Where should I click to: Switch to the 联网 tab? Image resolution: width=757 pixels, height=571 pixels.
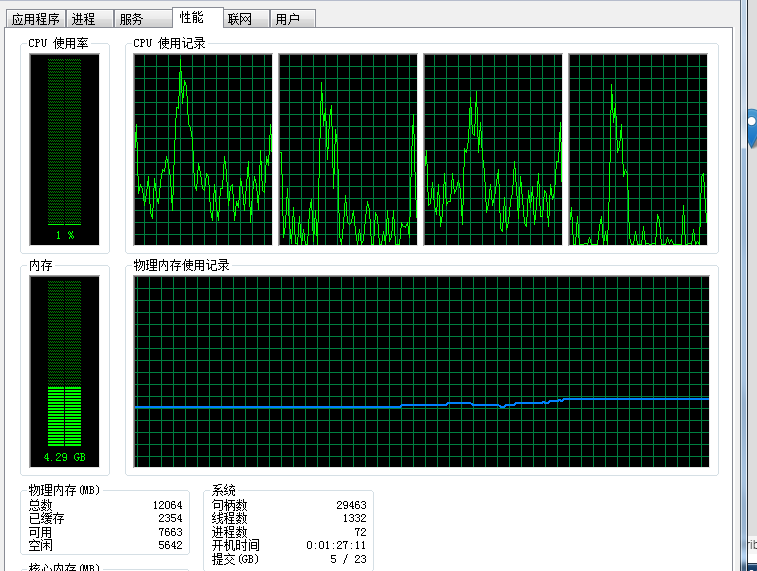tap(246, 19)
